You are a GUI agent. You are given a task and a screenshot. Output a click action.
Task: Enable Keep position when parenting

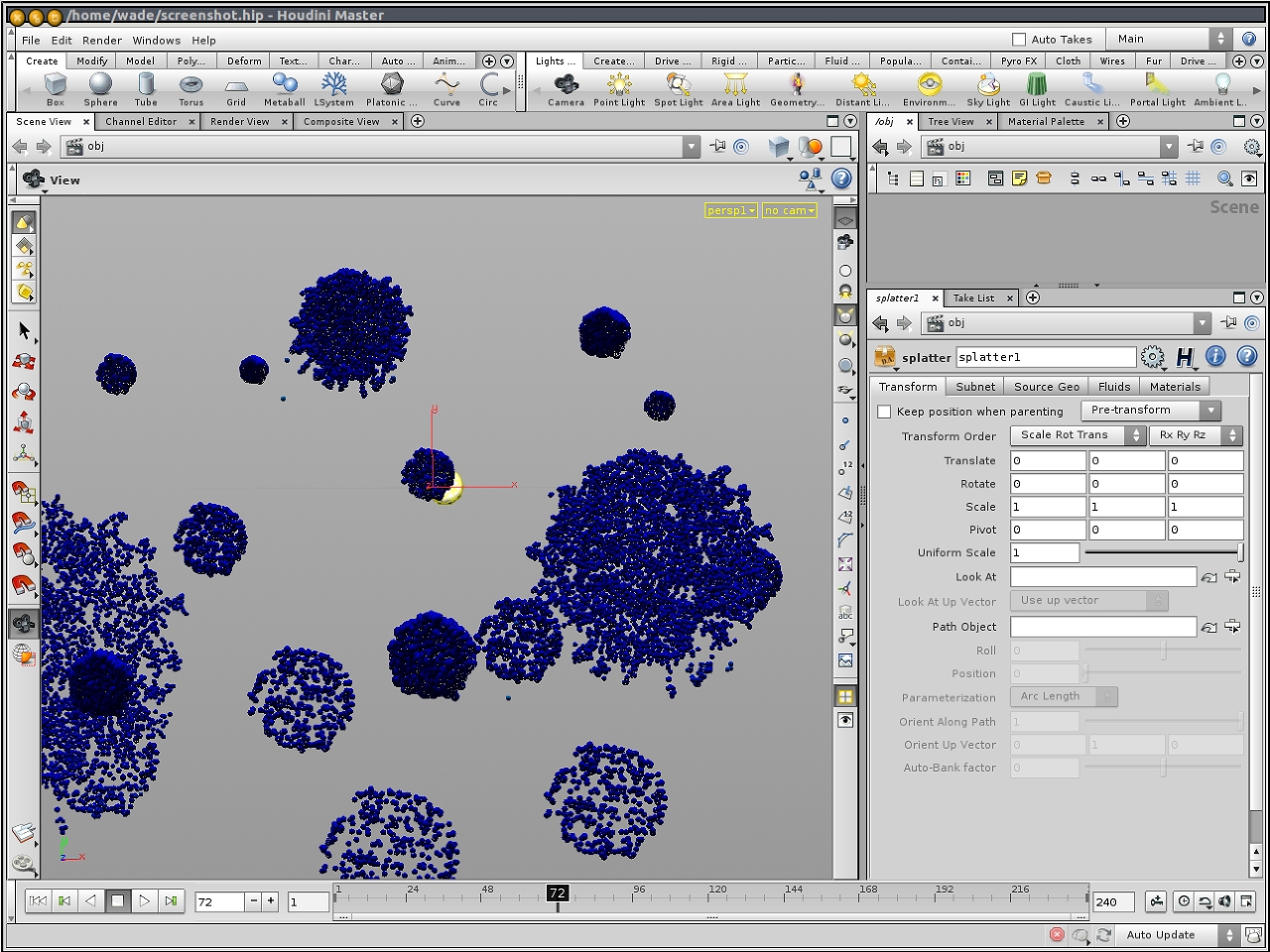884,412
